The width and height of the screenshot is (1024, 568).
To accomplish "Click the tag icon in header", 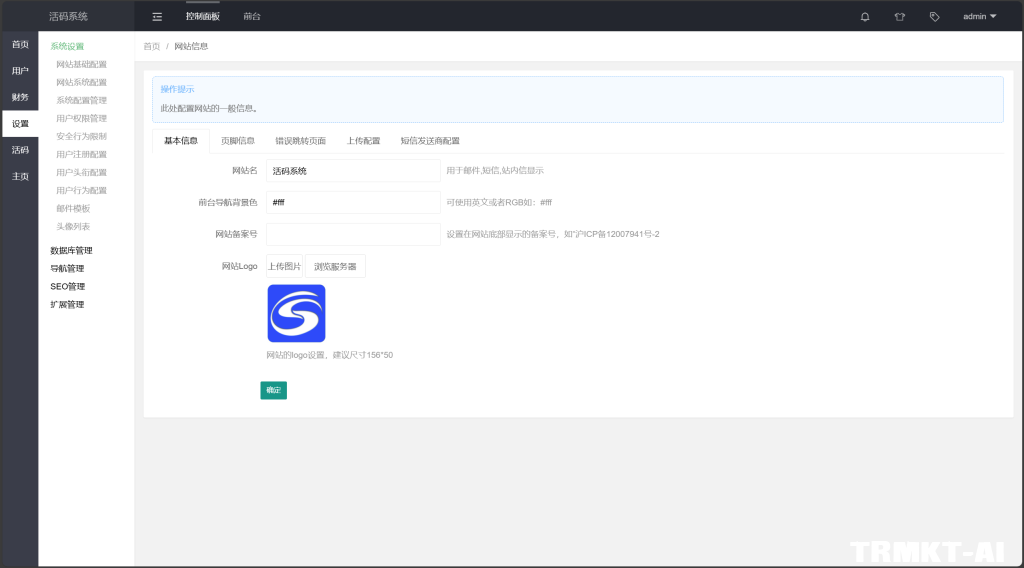I will [934, 16].
